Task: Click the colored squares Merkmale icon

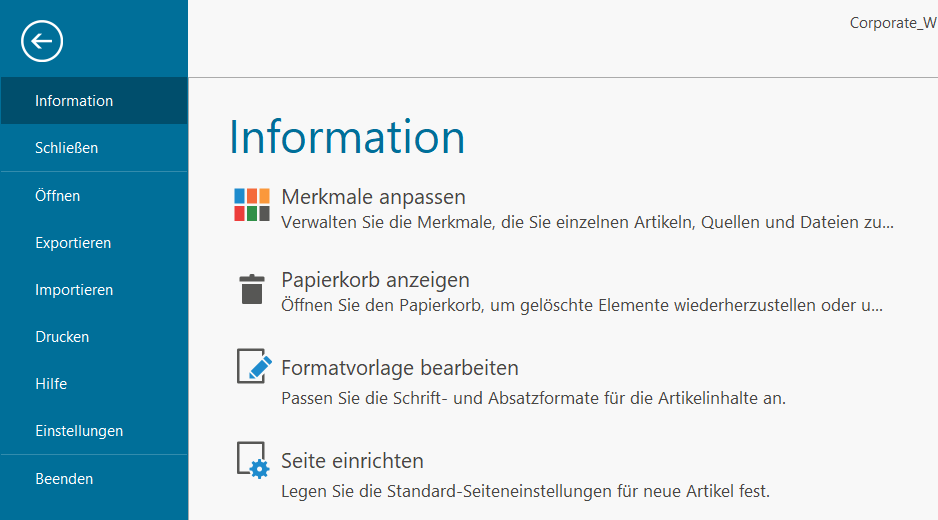Action: (252, 205)
